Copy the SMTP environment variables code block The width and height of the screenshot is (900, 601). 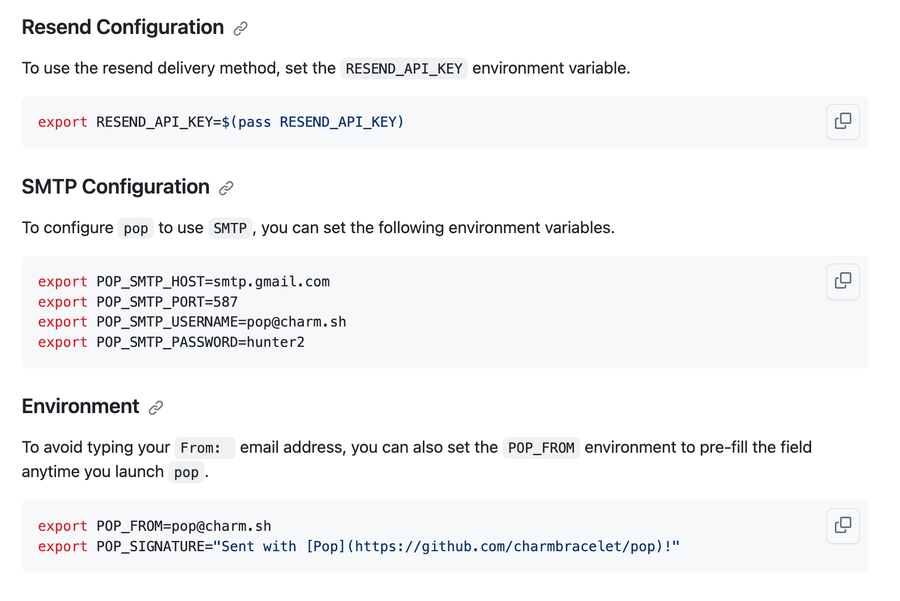point(843,281)
